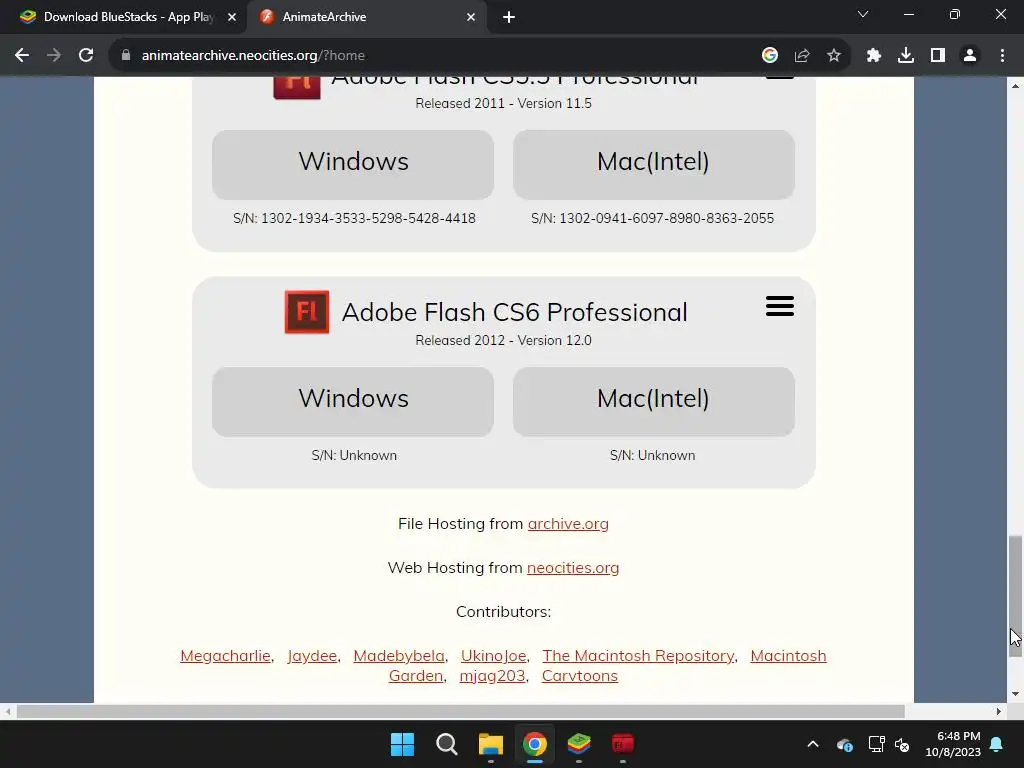Click the horizontal scrollbar right arrow
This screenshot has height=768, width=1024.
coord(999,711)
